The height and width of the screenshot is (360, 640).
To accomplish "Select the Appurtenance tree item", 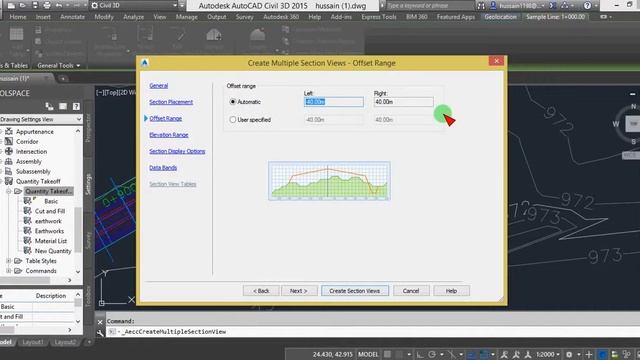I will click(35, 131).
